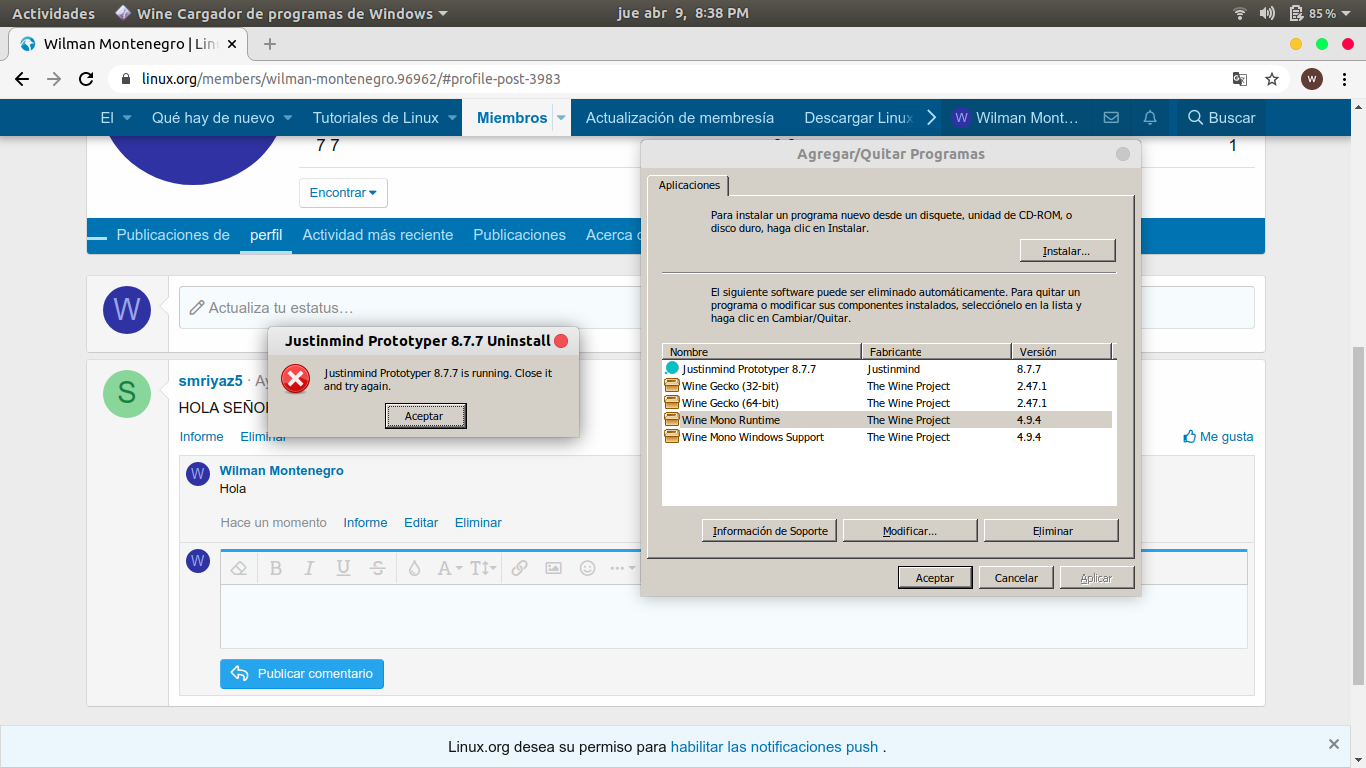Open a new browser tab
Viewport: 1366px width, 768px height.
[270, 44]
